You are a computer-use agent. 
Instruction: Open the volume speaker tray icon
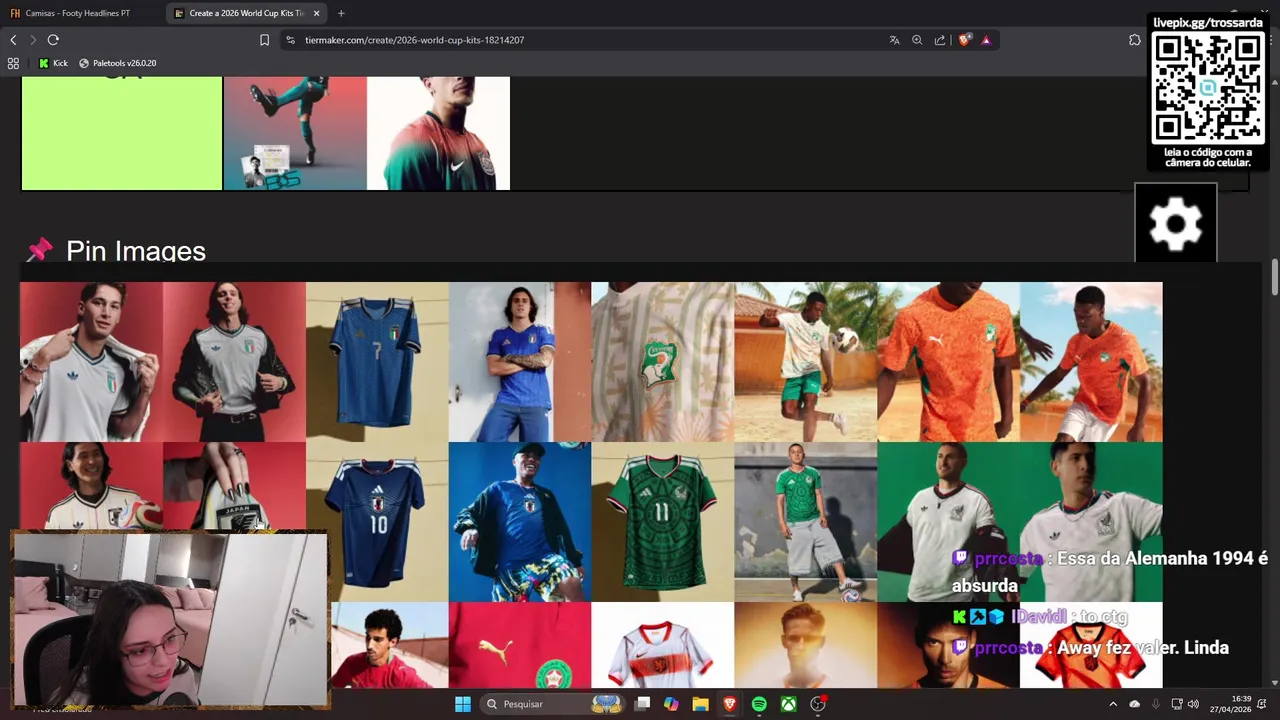click(x=1193, y=704)
